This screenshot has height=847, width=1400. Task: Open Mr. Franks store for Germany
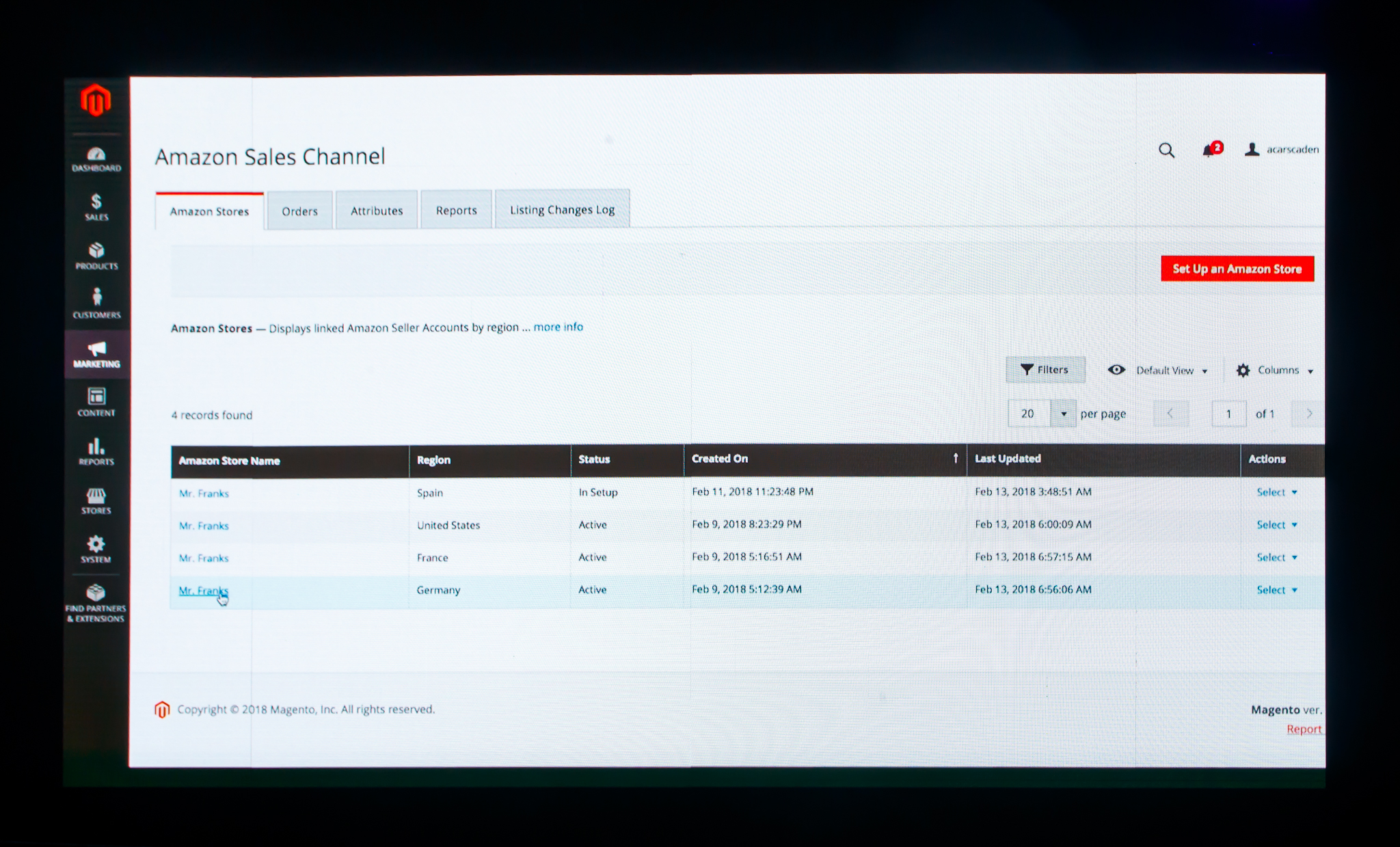click(203, 591)
